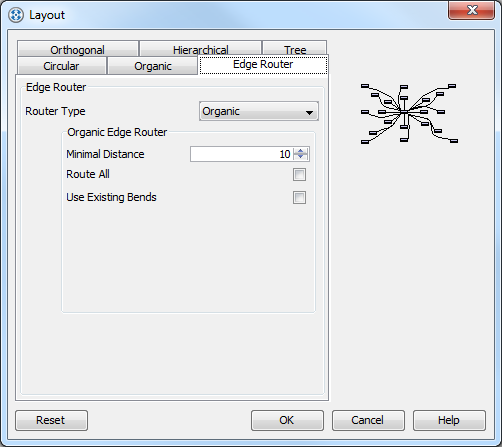Click the organic edge router preview image

[409, 114]
